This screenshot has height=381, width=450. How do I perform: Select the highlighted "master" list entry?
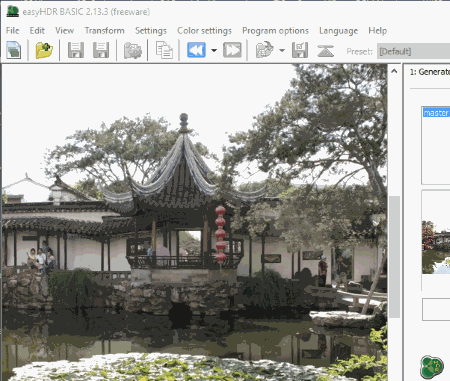click(x=436, y=113)
